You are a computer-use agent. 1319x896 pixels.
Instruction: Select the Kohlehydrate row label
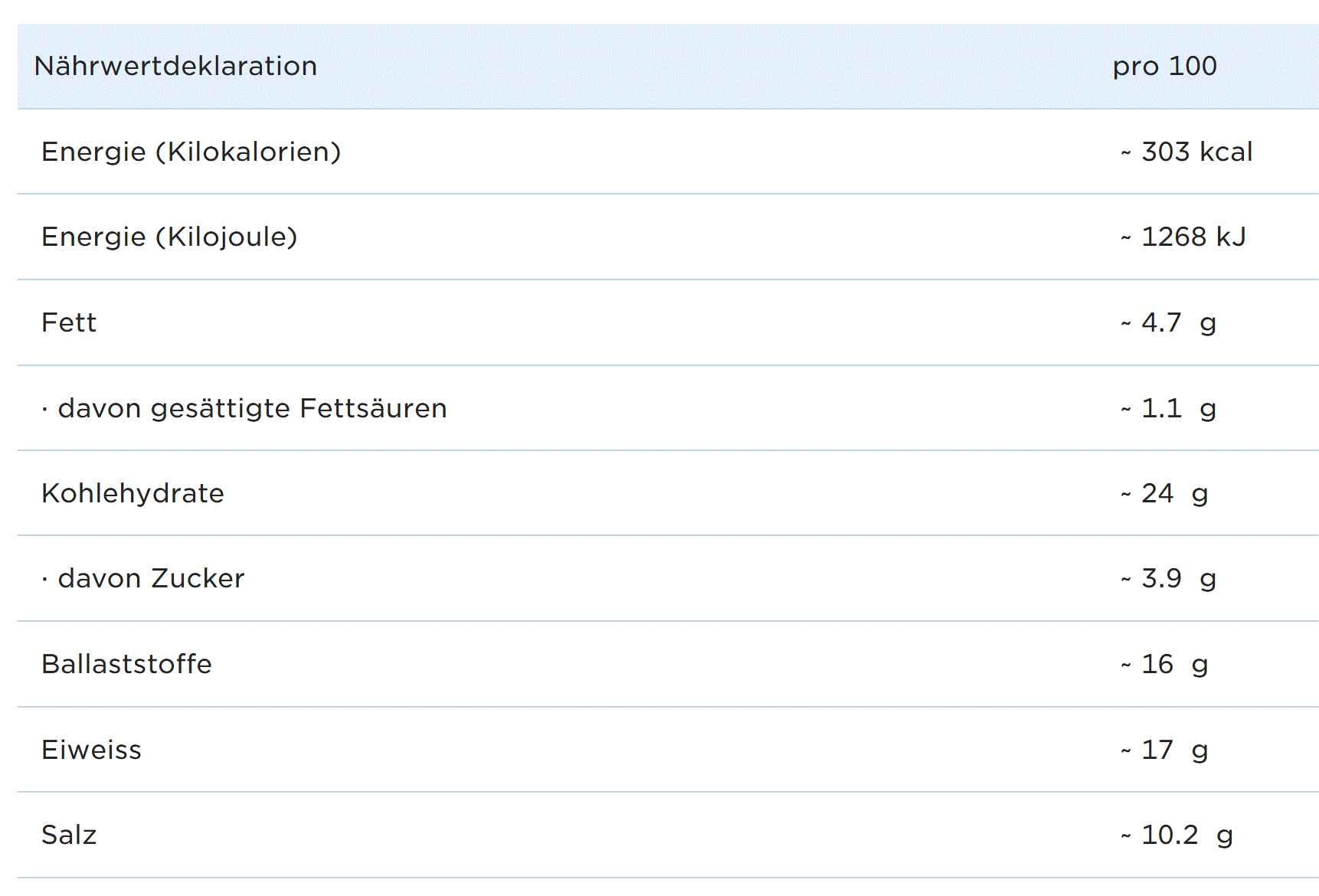(133, 494)
